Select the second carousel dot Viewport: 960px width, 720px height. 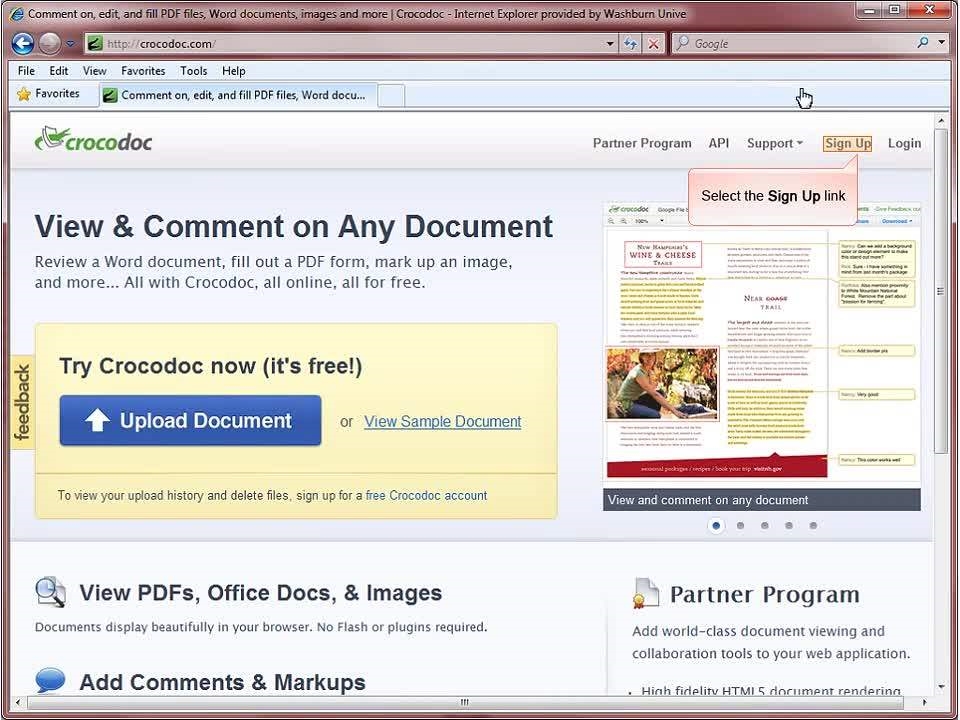740,525
